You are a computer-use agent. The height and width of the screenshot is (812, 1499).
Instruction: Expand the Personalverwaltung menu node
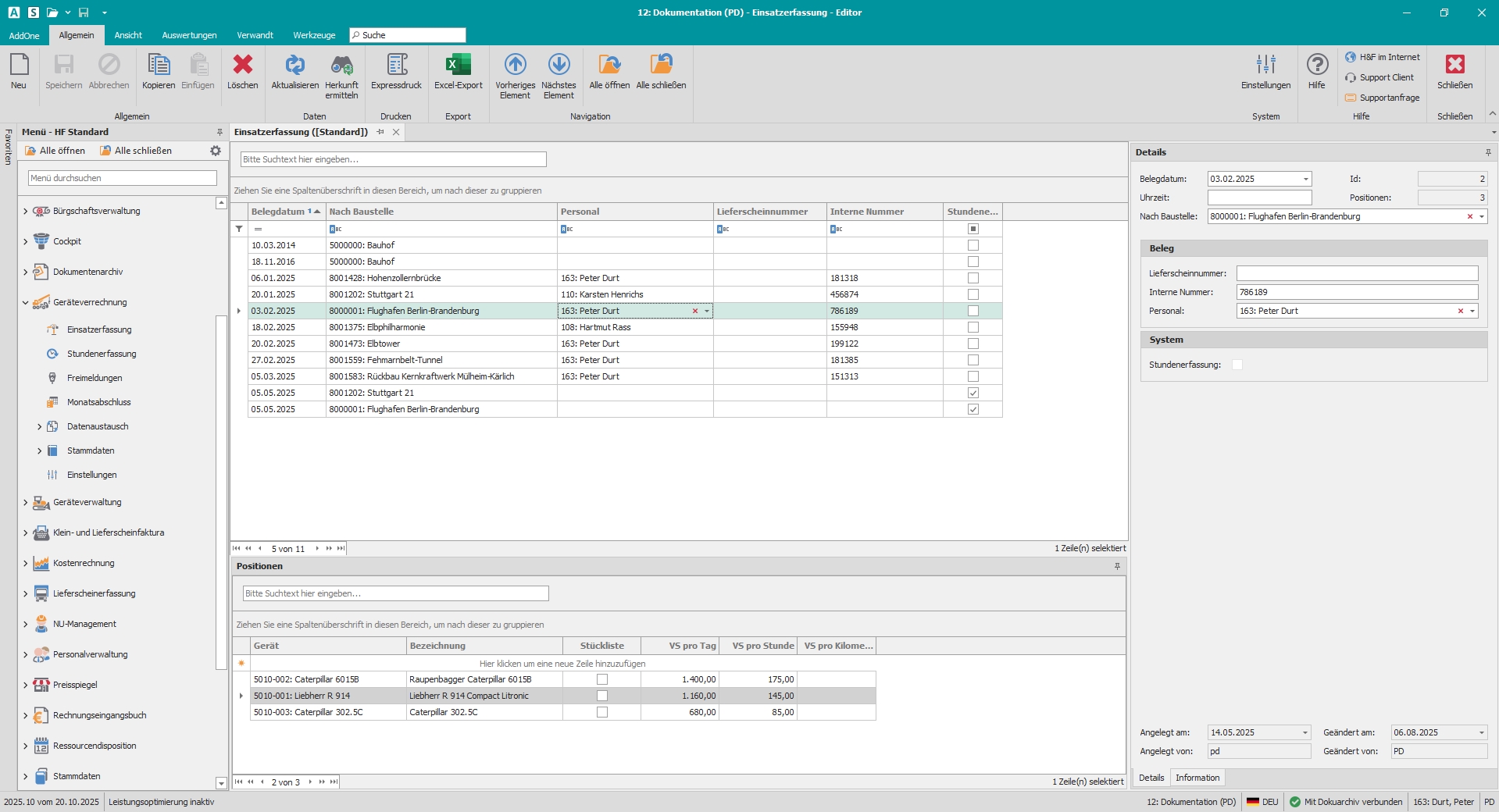click(x=25, y=655)
